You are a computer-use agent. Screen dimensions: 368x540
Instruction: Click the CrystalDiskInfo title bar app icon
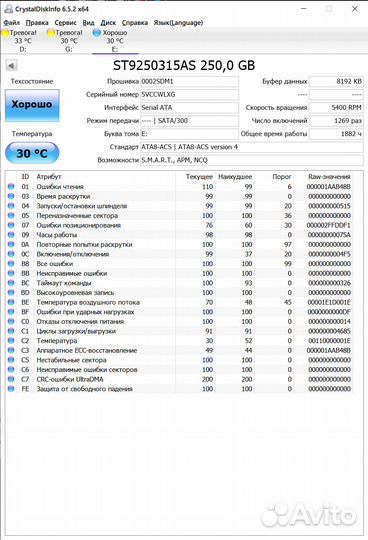click(x=8, y=9)
